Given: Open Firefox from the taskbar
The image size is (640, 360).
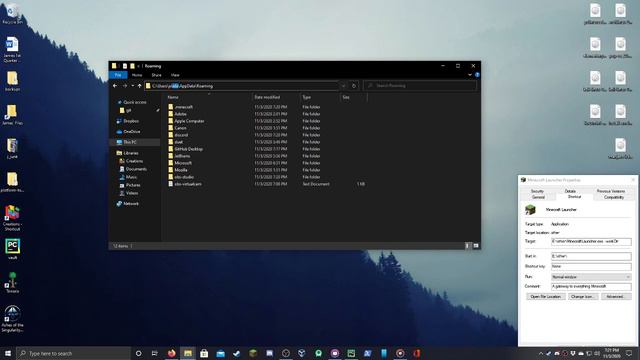Looking at the screenshot, I should click(x=171, y=353).
